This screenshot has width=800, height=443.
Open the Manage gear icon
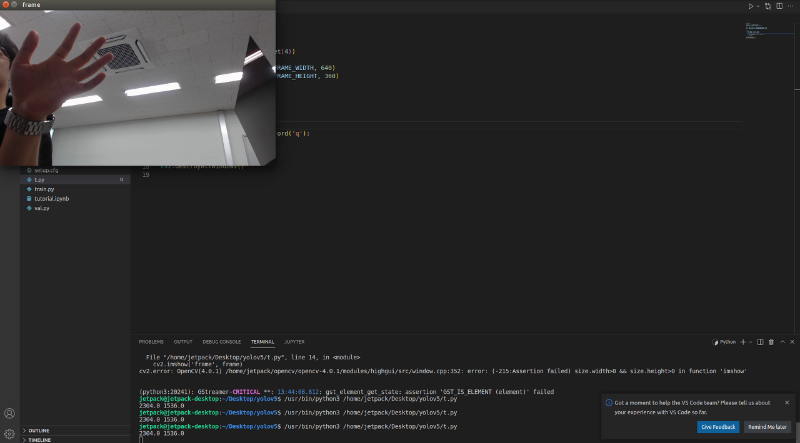[x=9, y=434]
